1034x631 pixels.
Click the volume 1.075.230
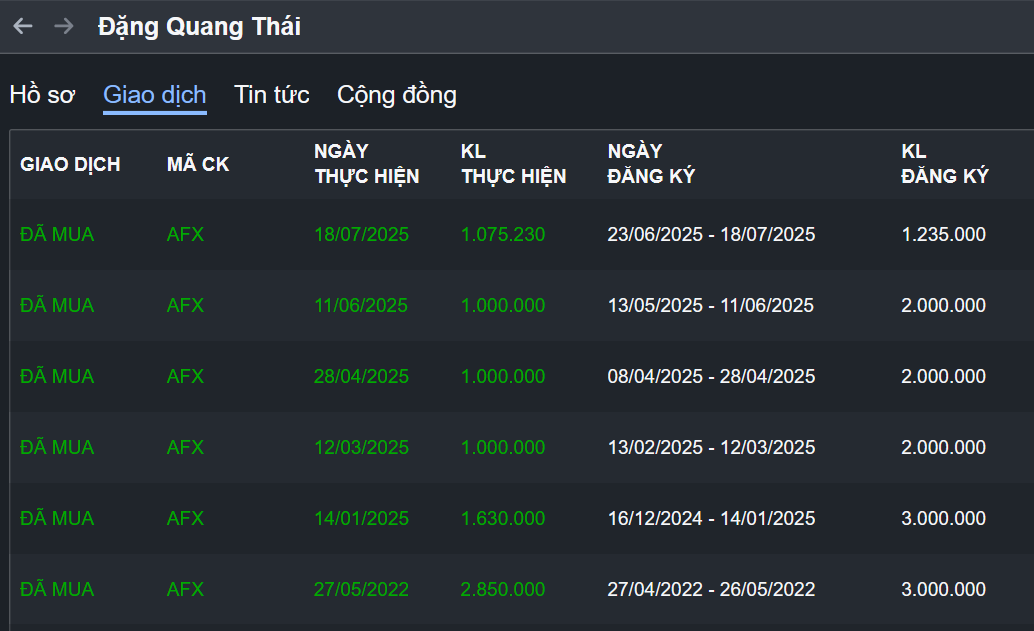pos(503,234)
